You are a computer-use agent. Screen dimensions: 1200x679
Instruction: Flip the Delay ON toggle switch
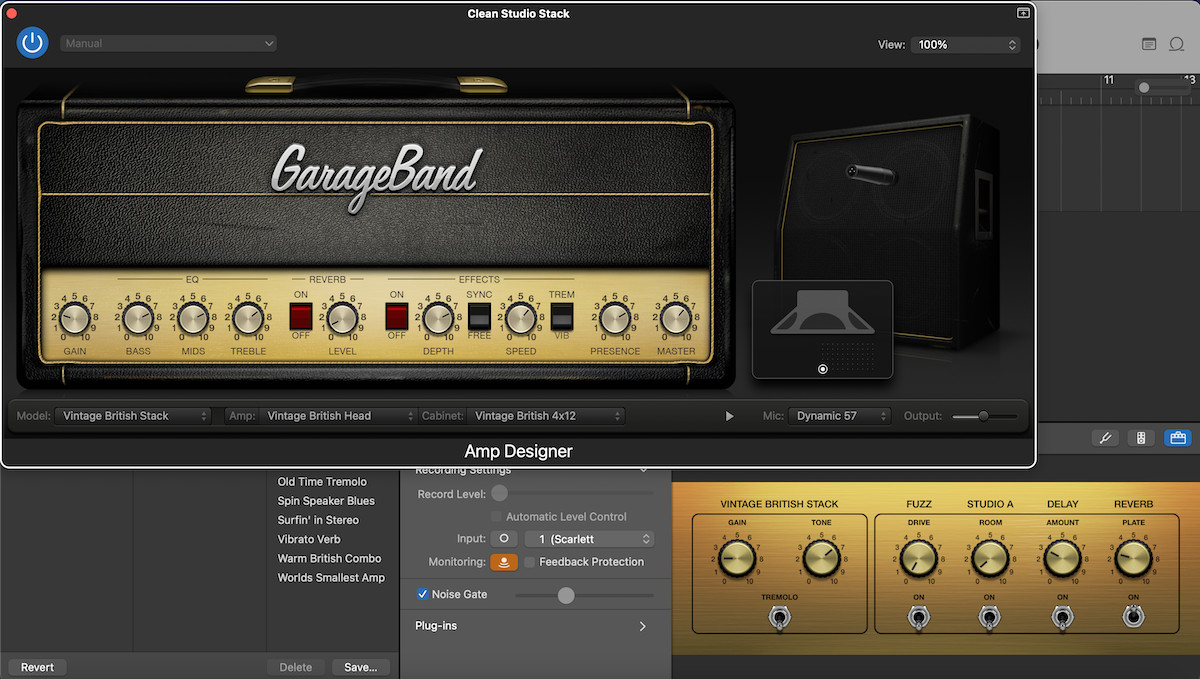click(x=1062, y=618)
